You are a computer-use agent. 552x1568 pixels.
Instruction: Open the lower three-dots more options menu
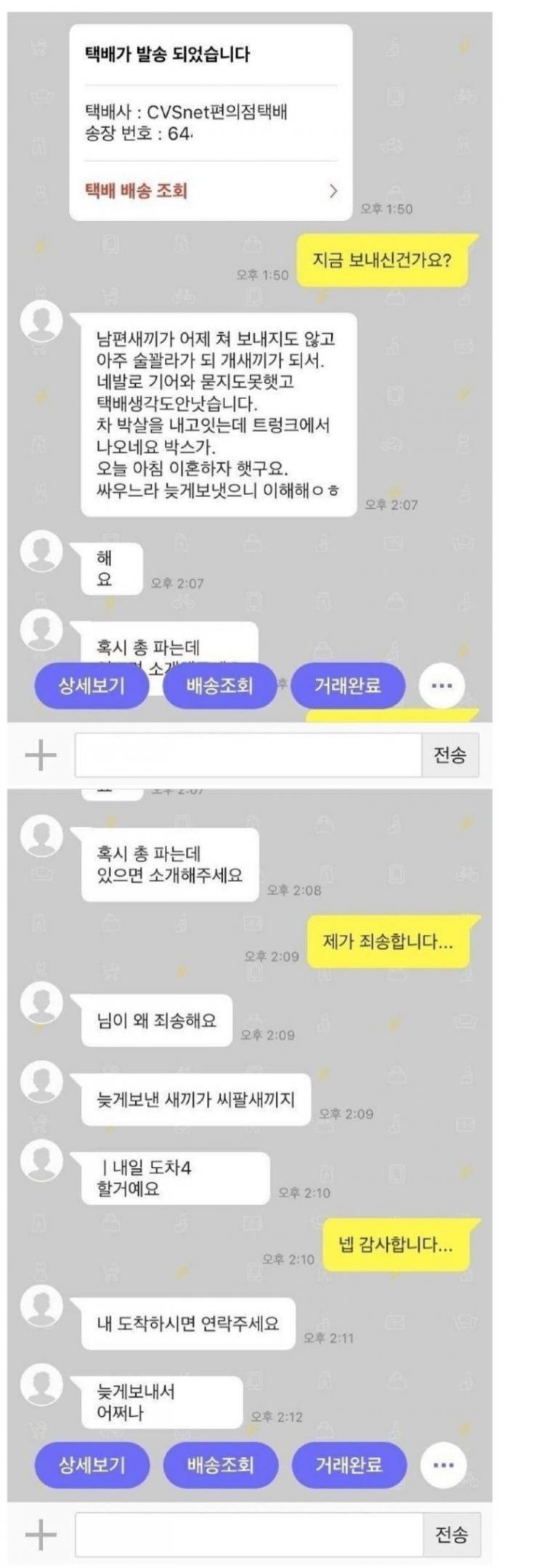tap(443, 1465)
